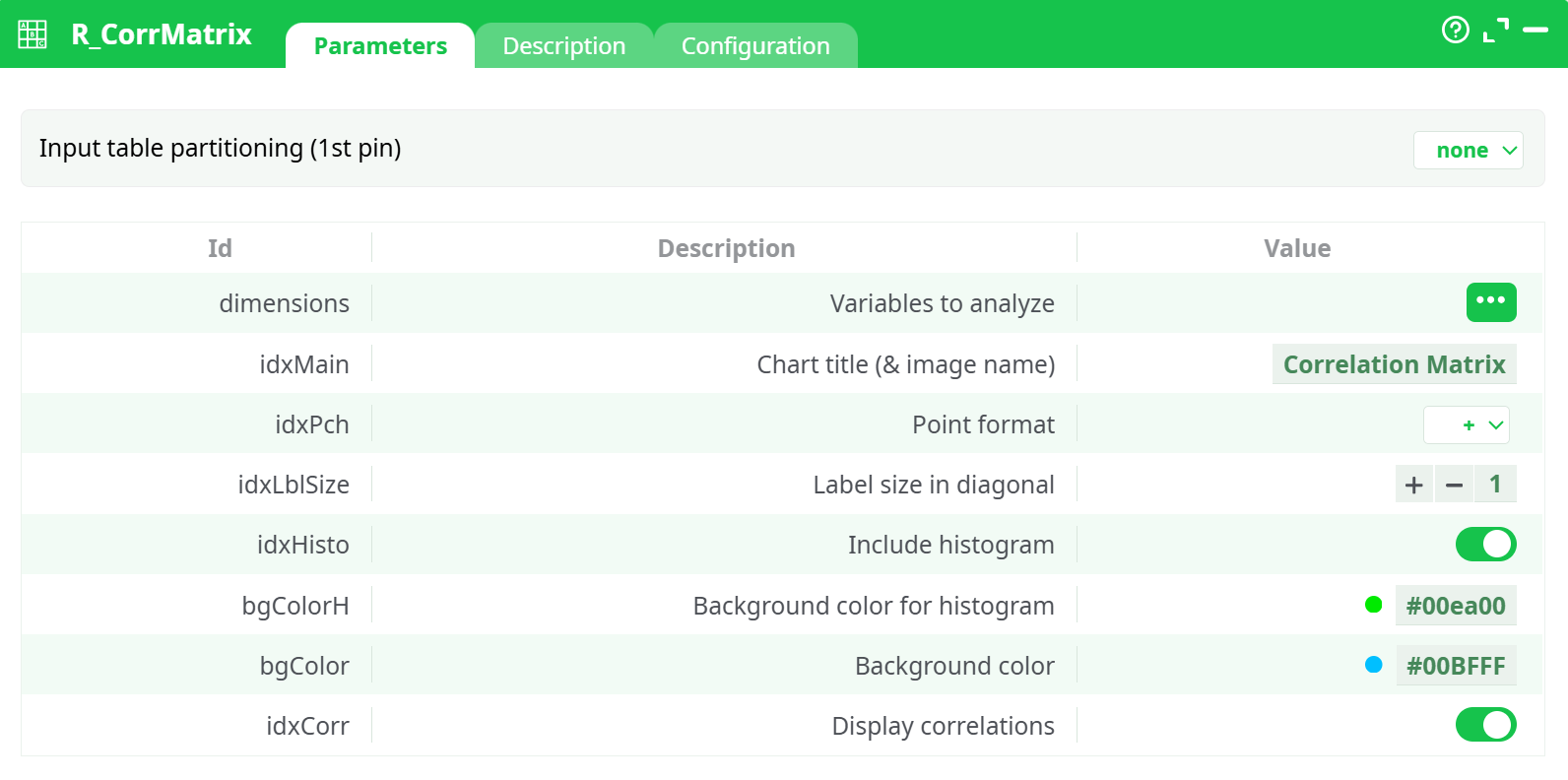Image resolution: width=1568 pixels, height=780 pixels.
Task: Click the green histogram background color swatch
Action: tap(1373, 606)
